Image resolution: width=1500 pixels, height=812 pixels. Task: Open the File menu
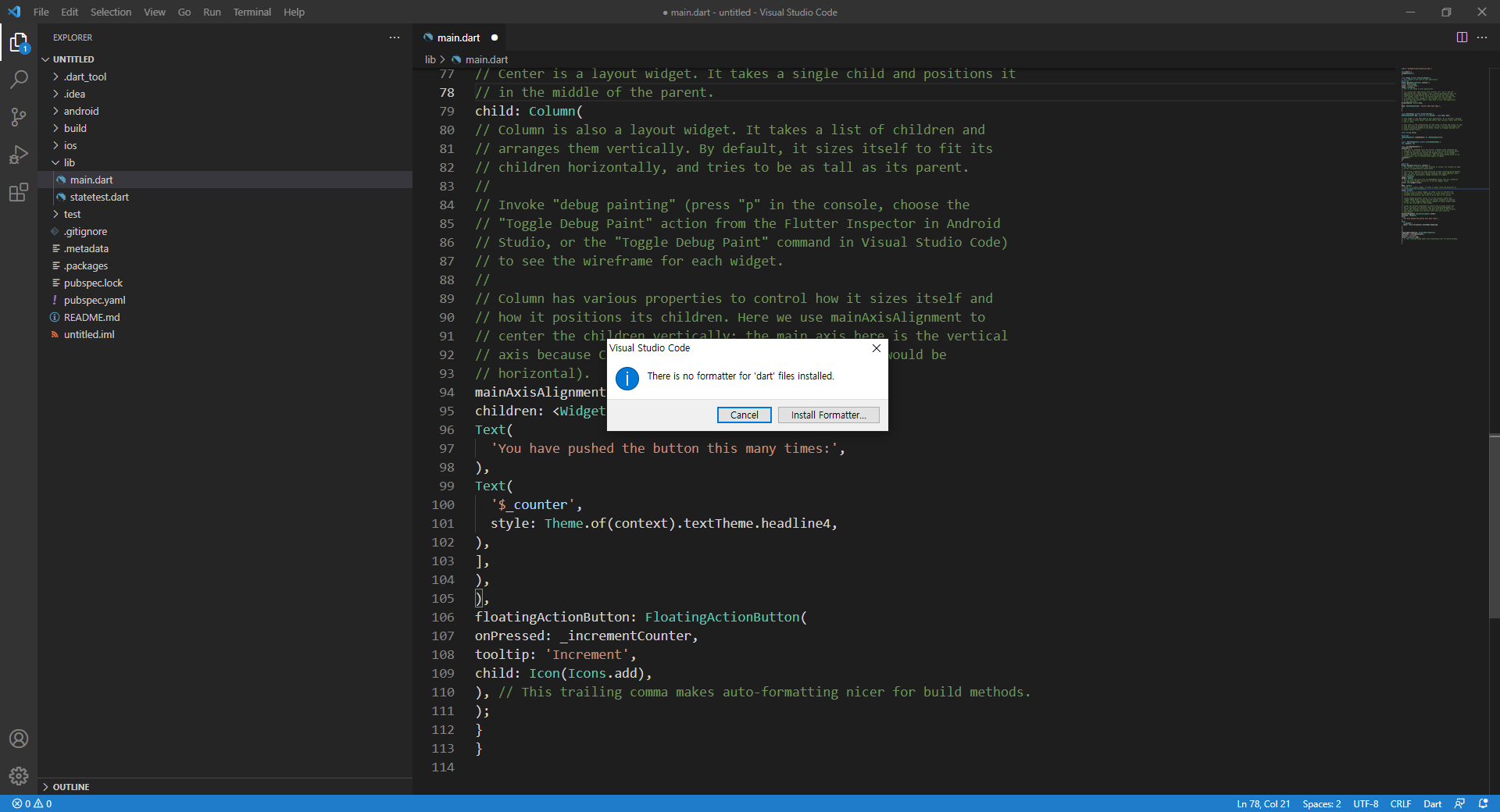point(41,12)
